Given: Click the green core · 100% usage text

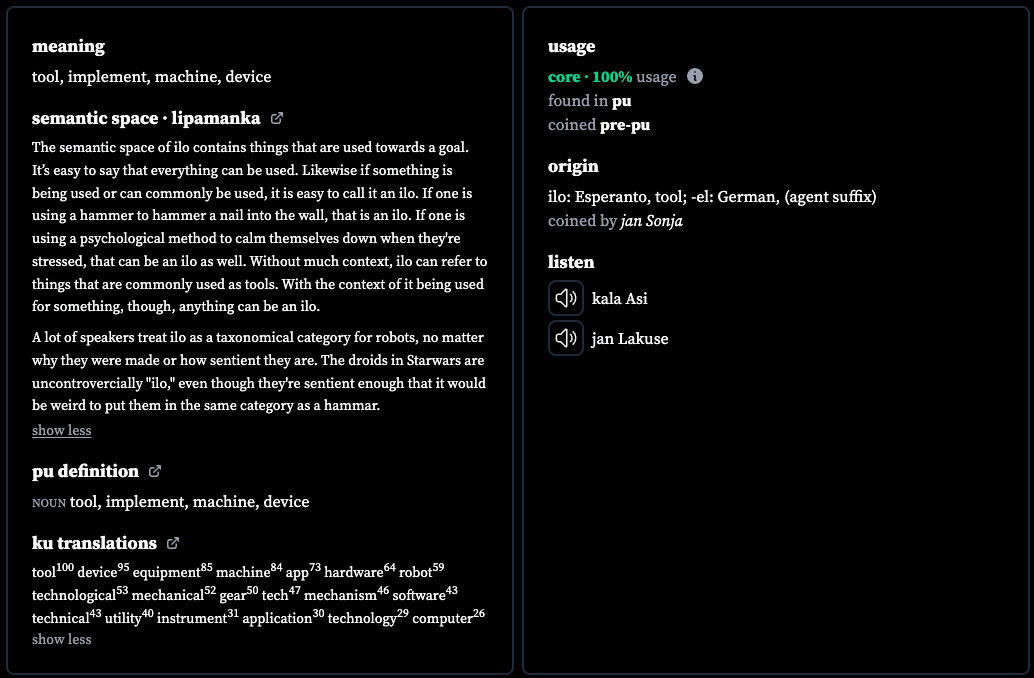Looking at the screenshot, I should pos(590,77).
